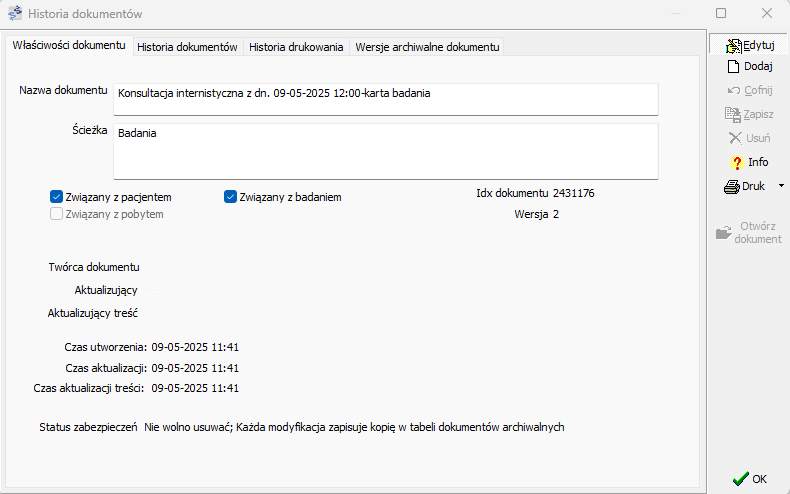Screen dimensions: 790x494
Task: Uncheck the Związany z pacjentem checkbox
Action: (x=57, y=197)
